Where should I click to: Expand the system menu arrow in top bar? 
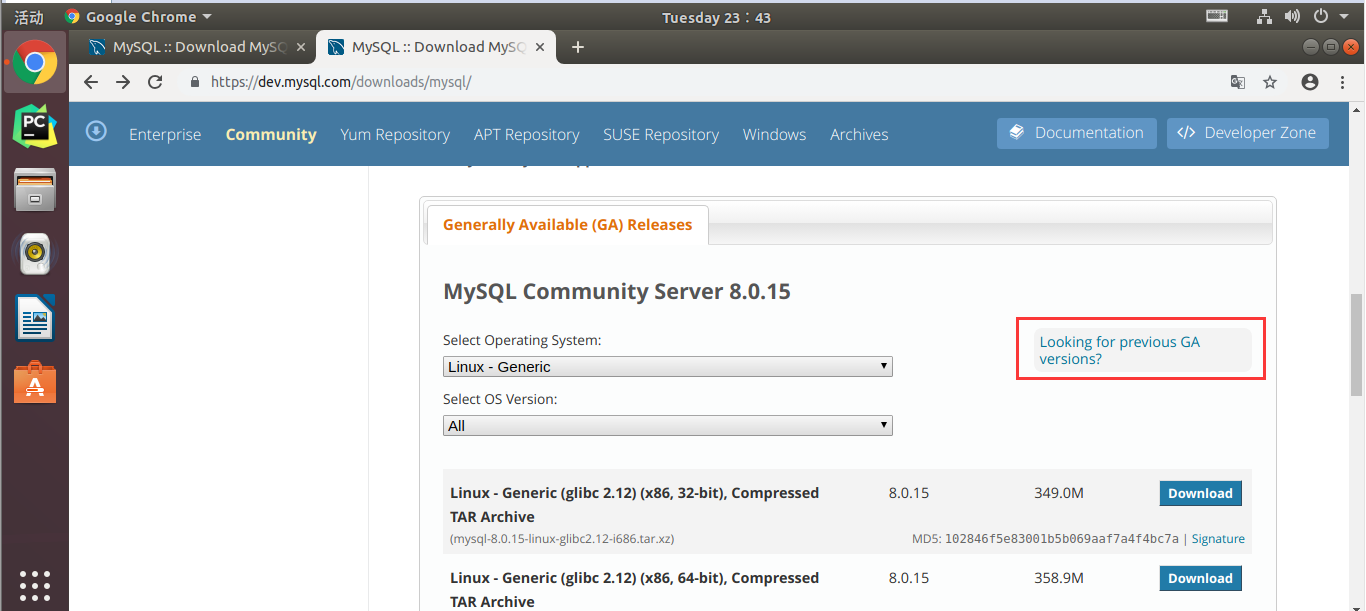pyautogui.click(x=1345, y=16)
